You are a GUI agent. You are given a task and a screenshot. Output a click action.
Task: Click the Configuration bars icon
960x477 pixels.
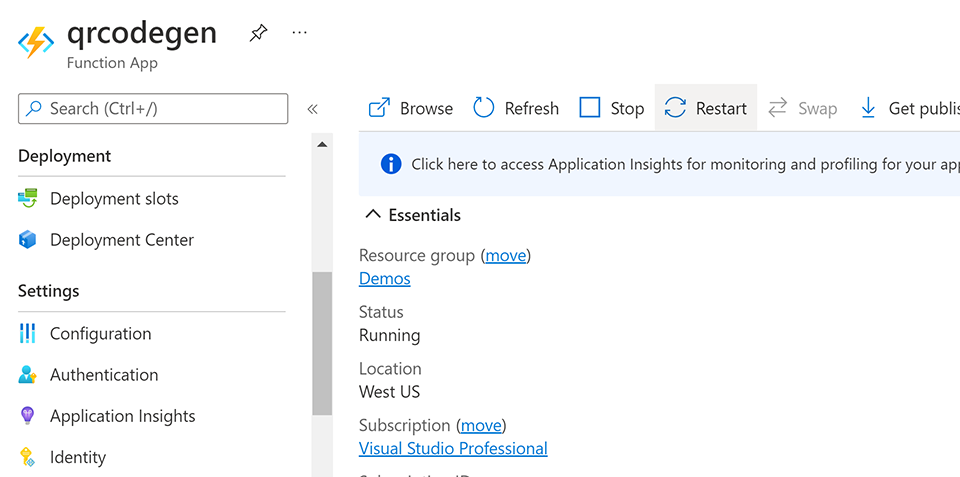(28, 333)
